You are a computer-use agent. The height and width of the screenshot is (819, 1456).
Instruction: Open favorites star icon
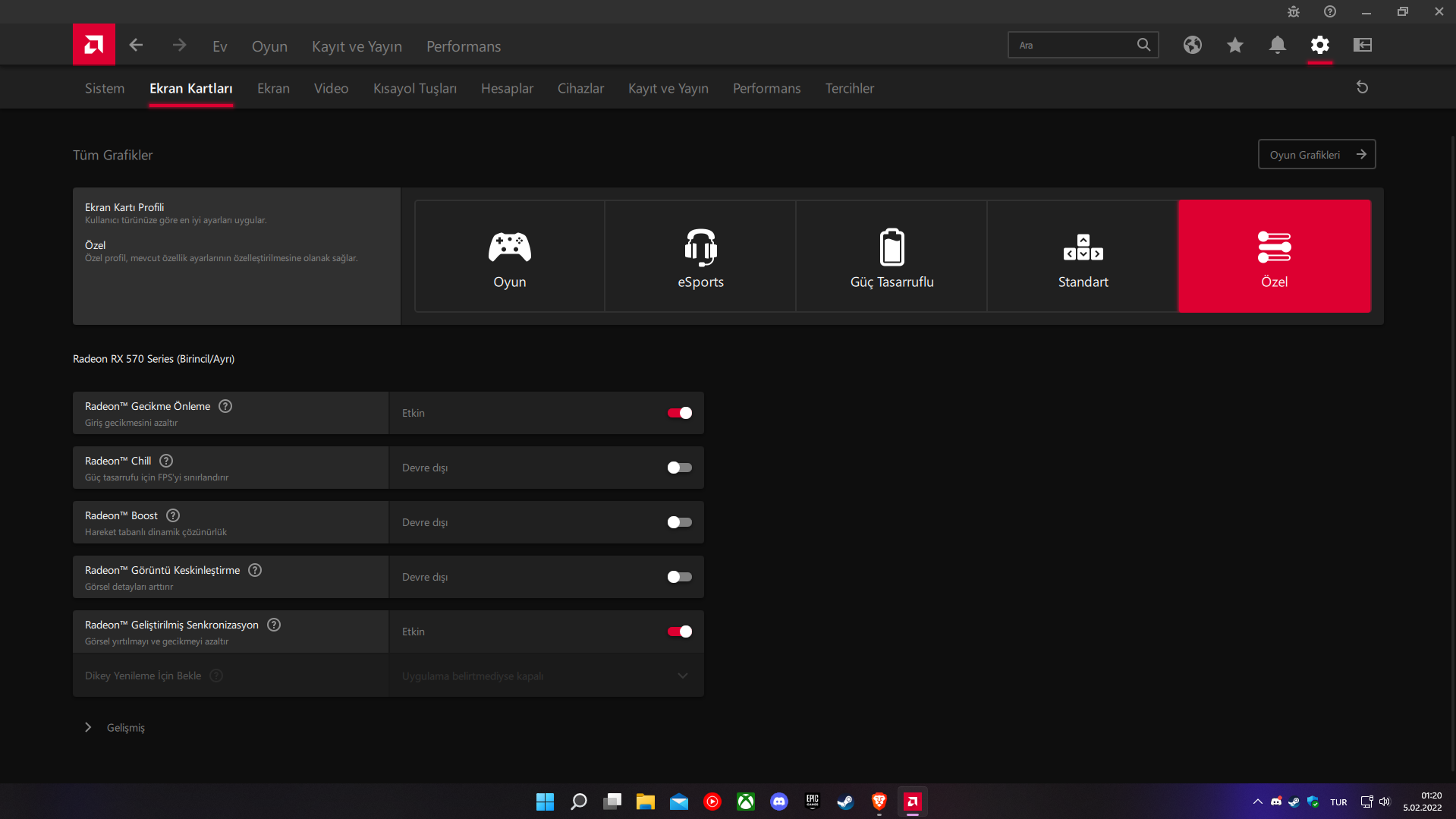(1235, 45)
